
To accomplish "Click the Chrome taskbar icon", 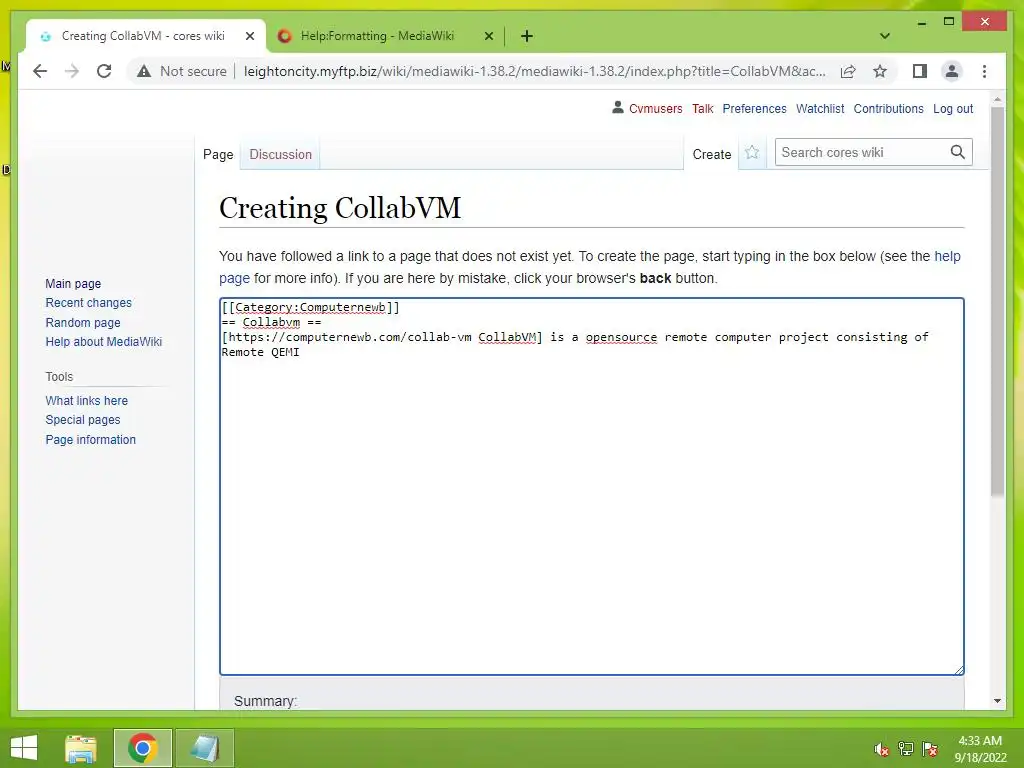I will click(x=142, y=748).
